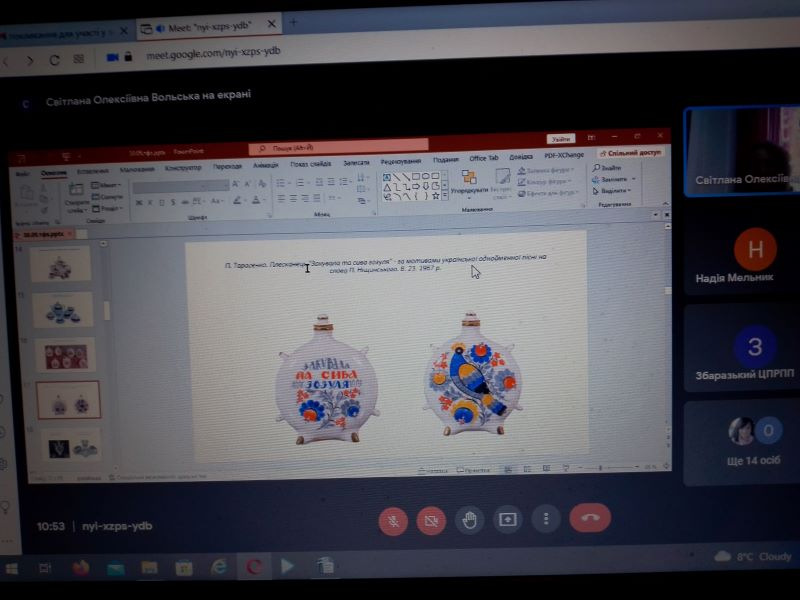Open the Макет layout dropdown
Viewport: 800px width, 600px height.
tap(106, 185)
